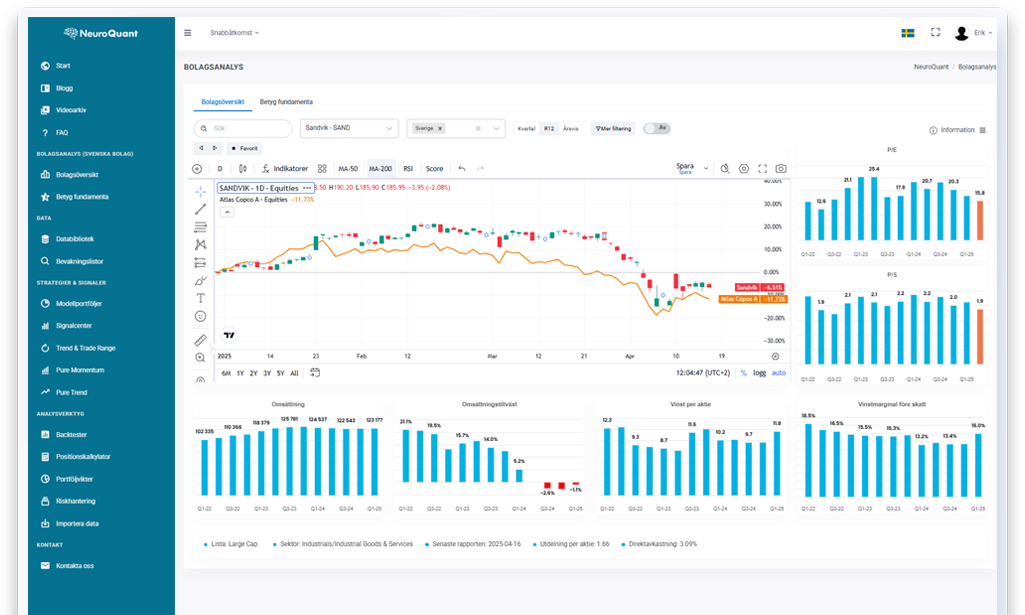Expand the Spara save dropdown arrow

[x=706, y=169]
